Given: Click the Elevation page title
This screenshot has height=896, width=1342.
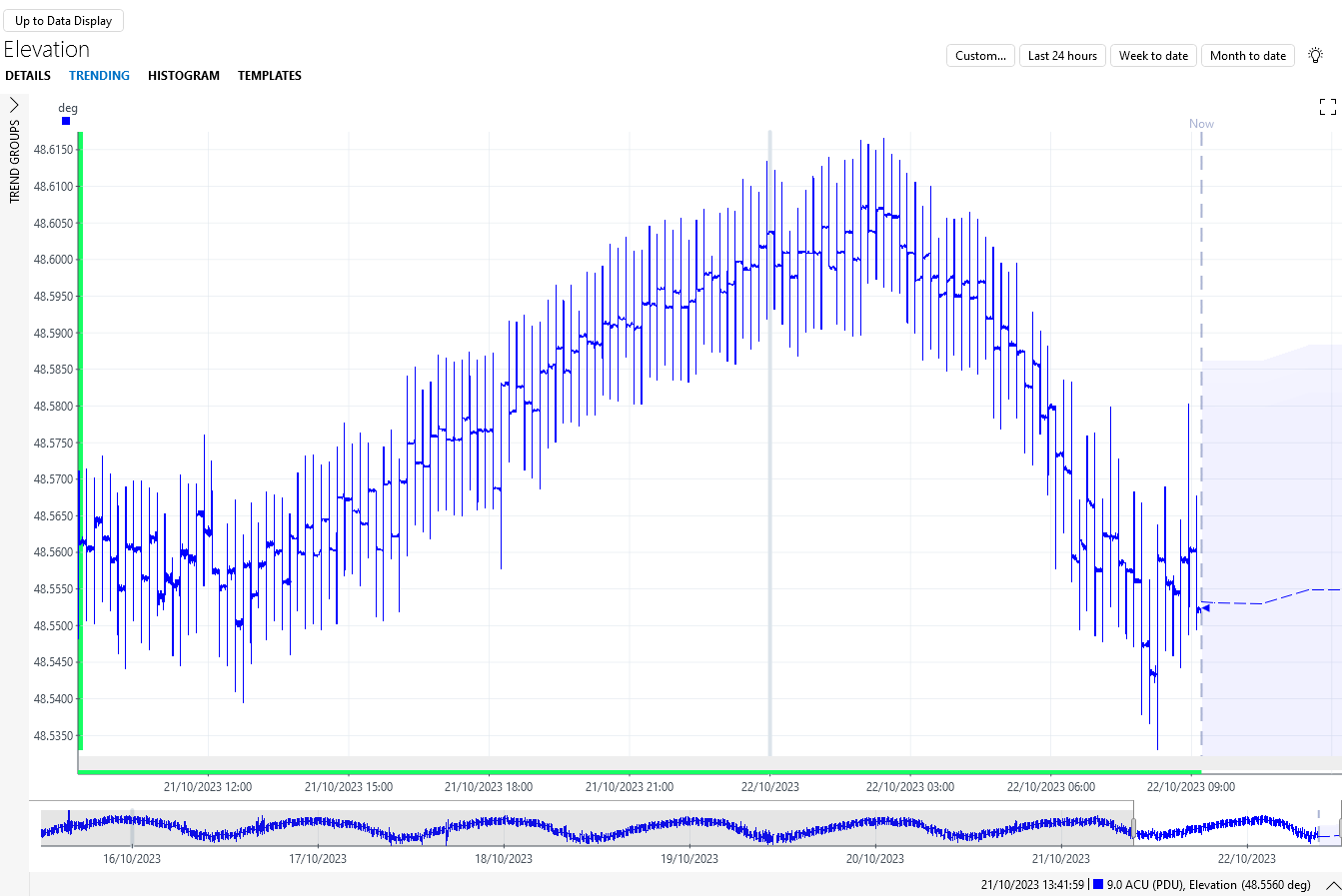Looking at the screenshot, I should click(x=47, y=50).
